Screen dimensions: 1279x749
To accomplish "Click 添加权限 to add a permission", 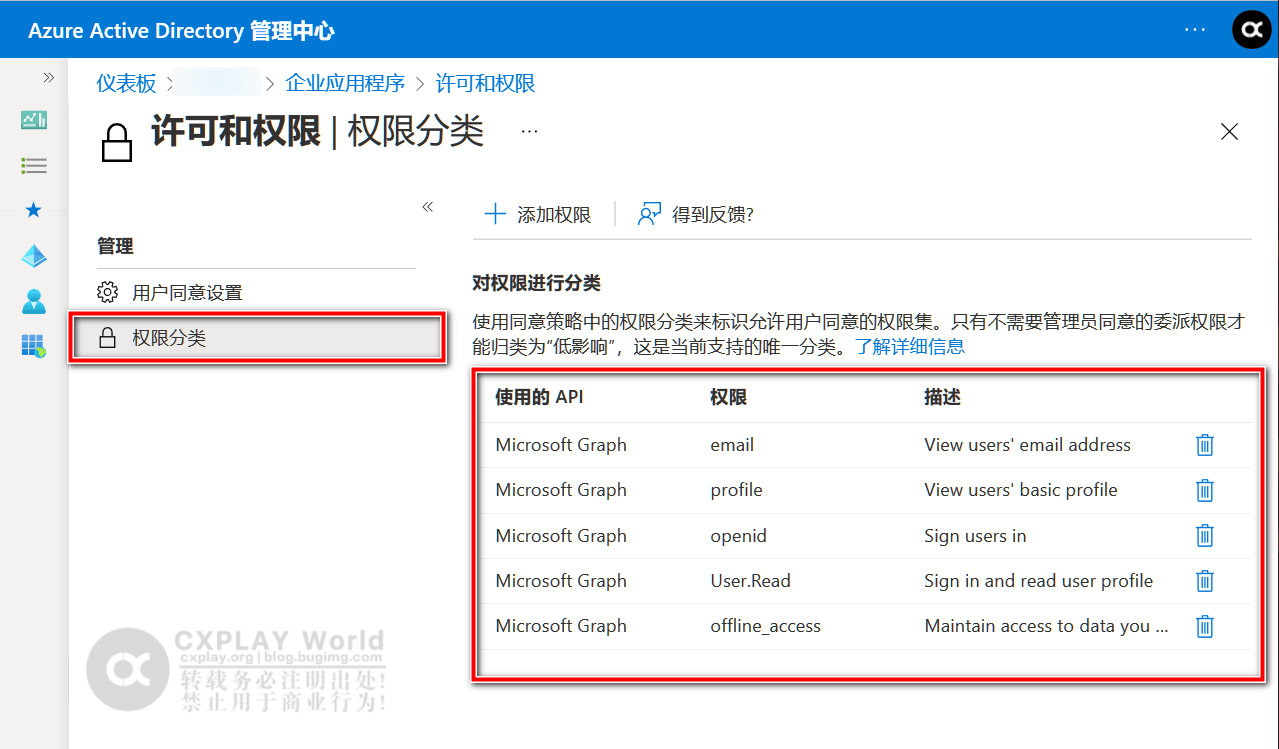I will 538,215.
